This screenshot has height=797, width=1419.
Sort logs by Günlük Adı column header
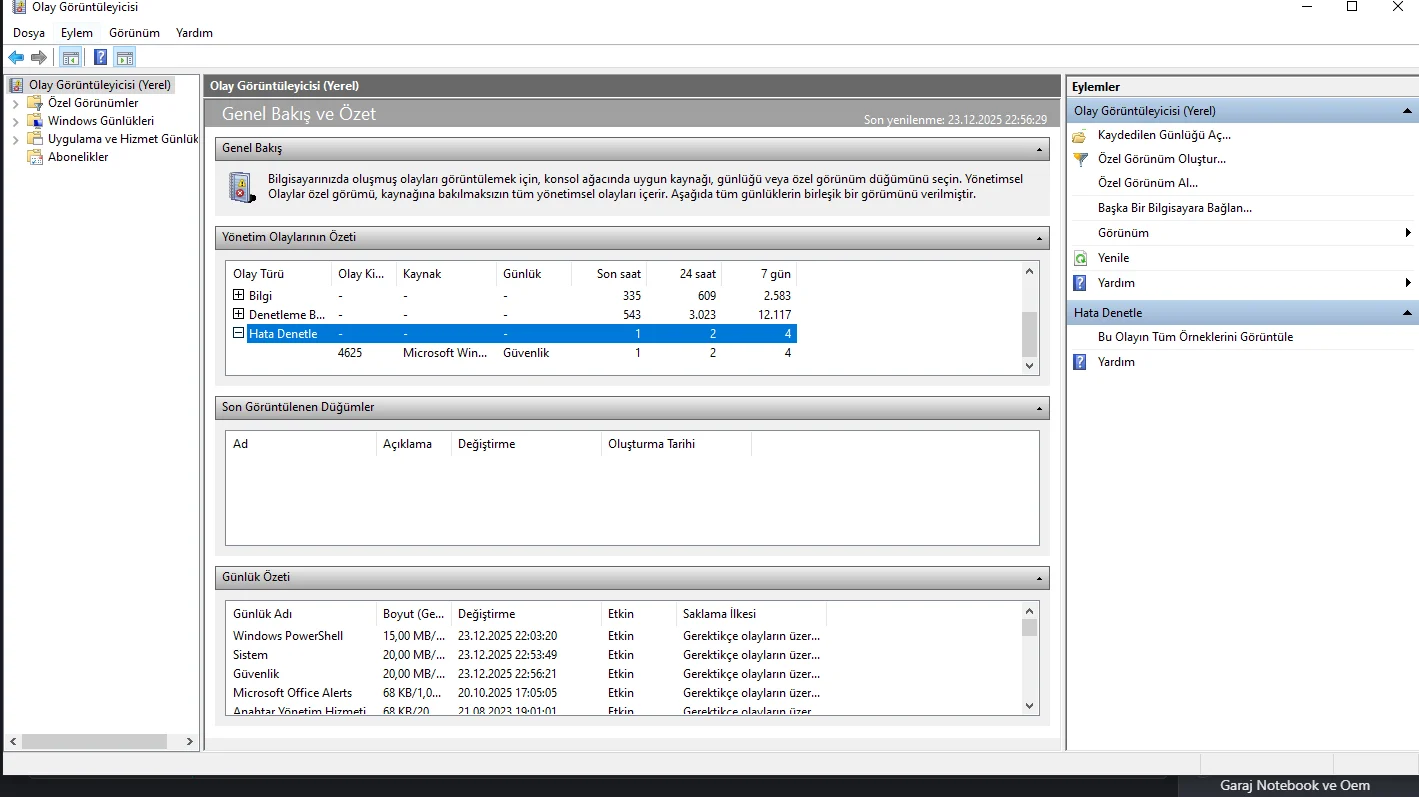(302, 614)
